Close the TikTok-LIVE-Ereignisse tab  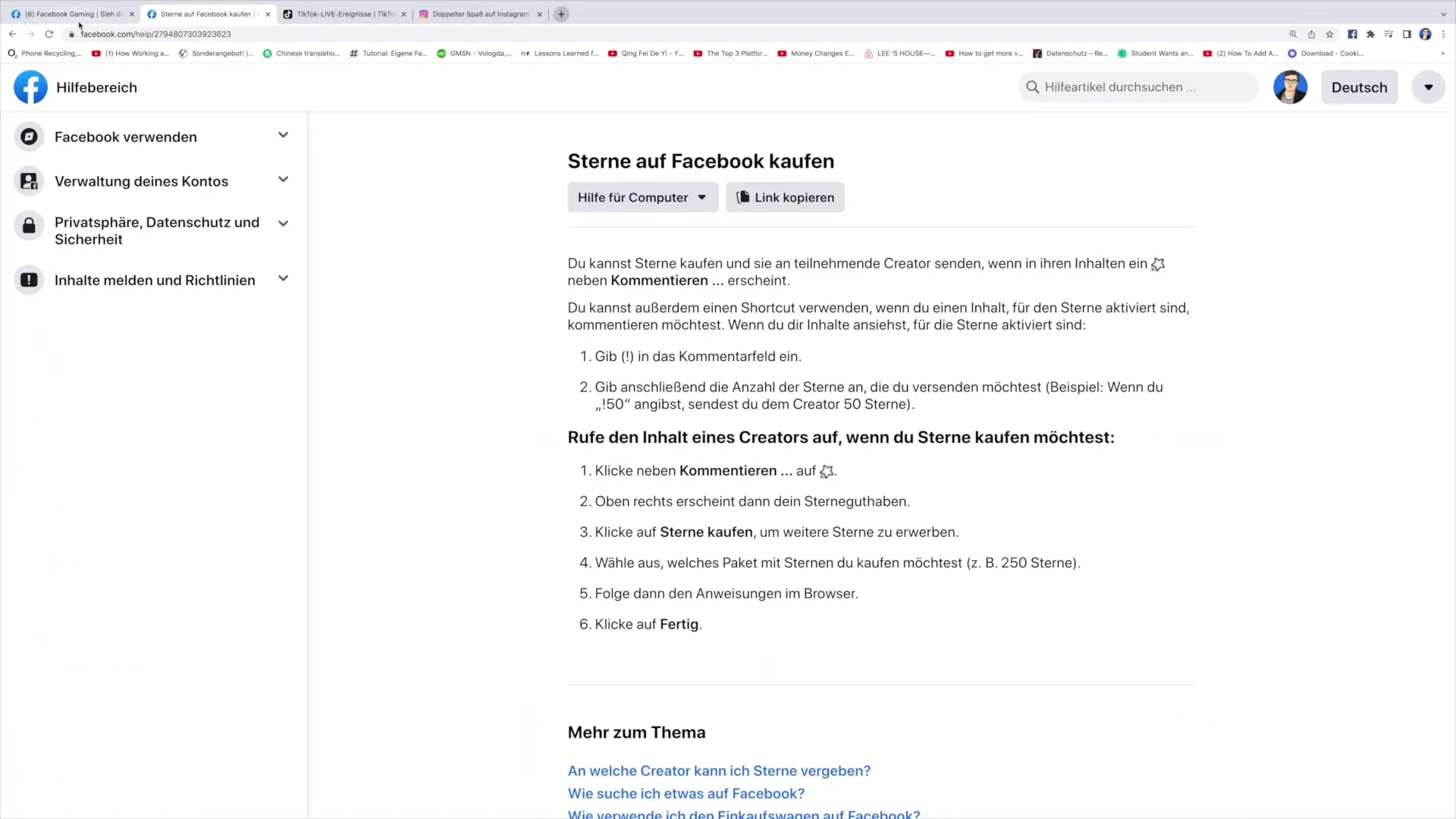coord(403,14)
